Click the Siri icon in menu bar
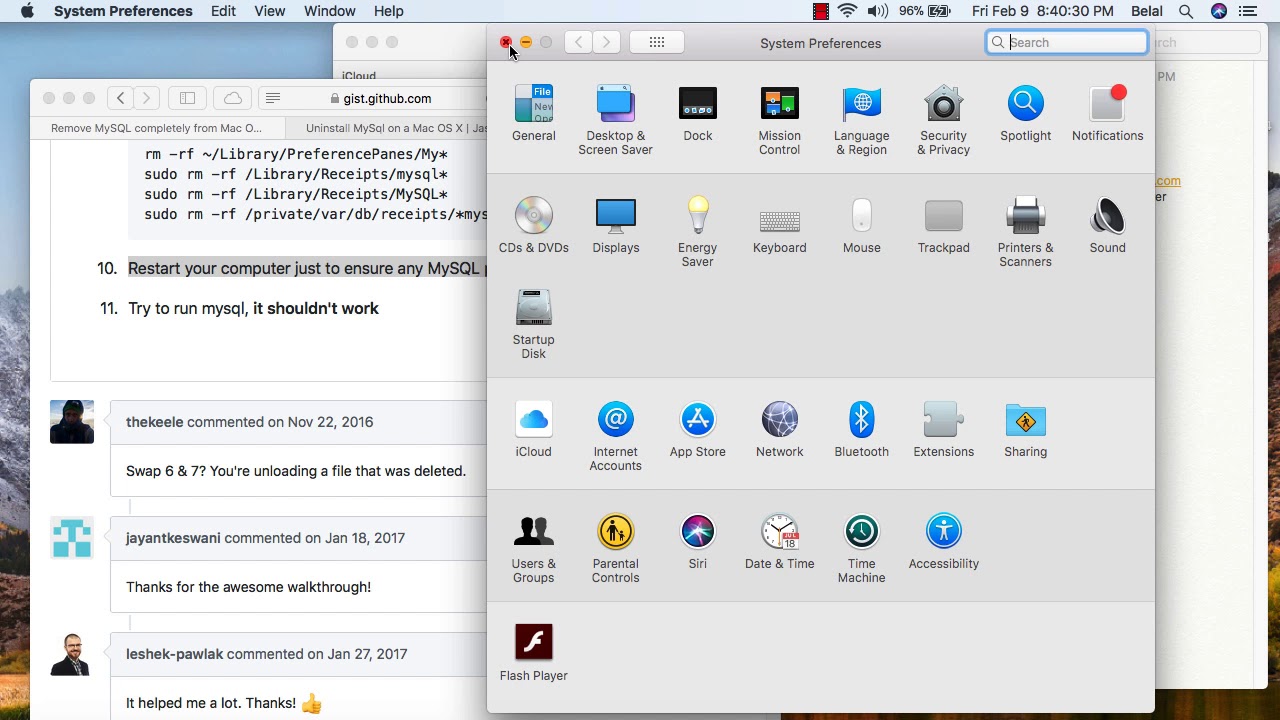 click(1218, 11)
